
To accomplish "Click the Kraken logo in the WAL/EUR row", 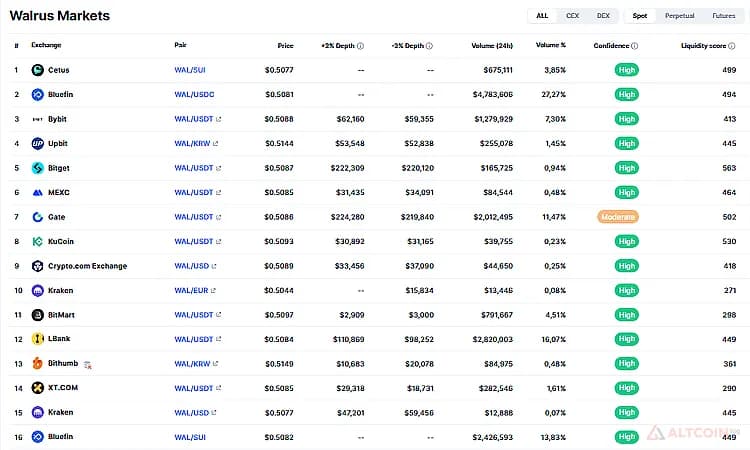I will pyautogui.click(x=37, y=290).
